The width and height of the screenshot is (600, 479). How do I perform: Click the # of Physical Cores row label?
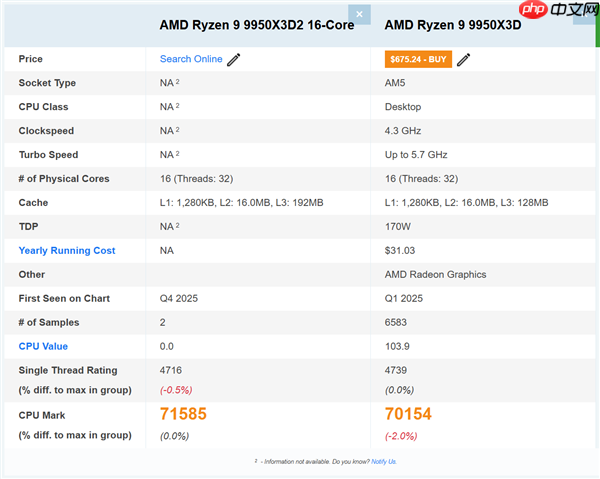[x=64, y=179]
